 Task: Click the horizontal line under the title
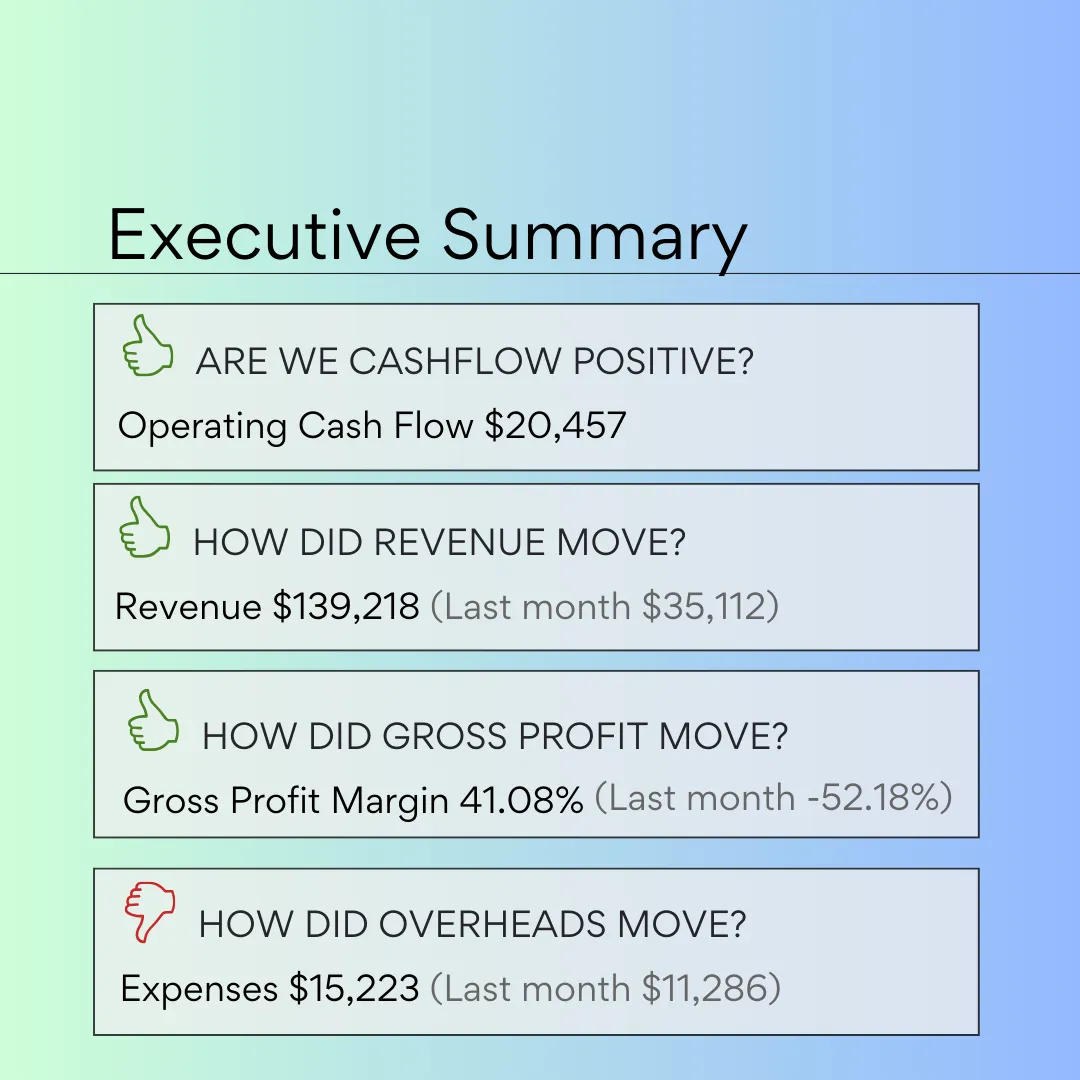pos(900,273)
